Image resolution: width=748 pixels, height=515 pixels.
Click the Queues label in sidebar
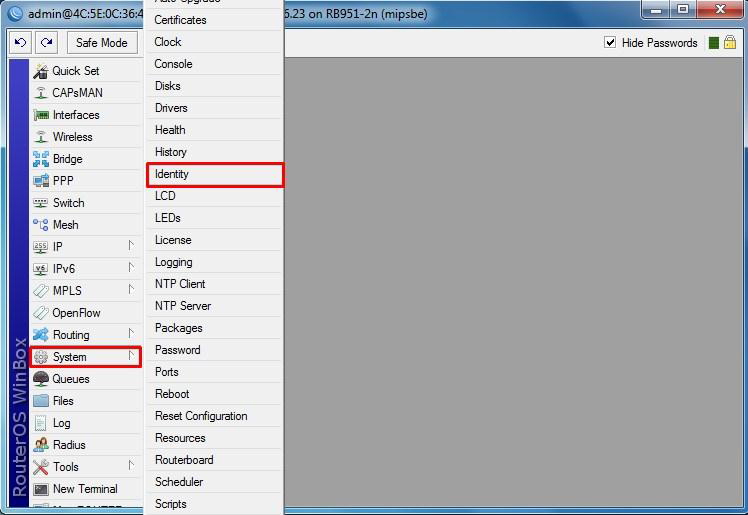[x=71, y=379]
